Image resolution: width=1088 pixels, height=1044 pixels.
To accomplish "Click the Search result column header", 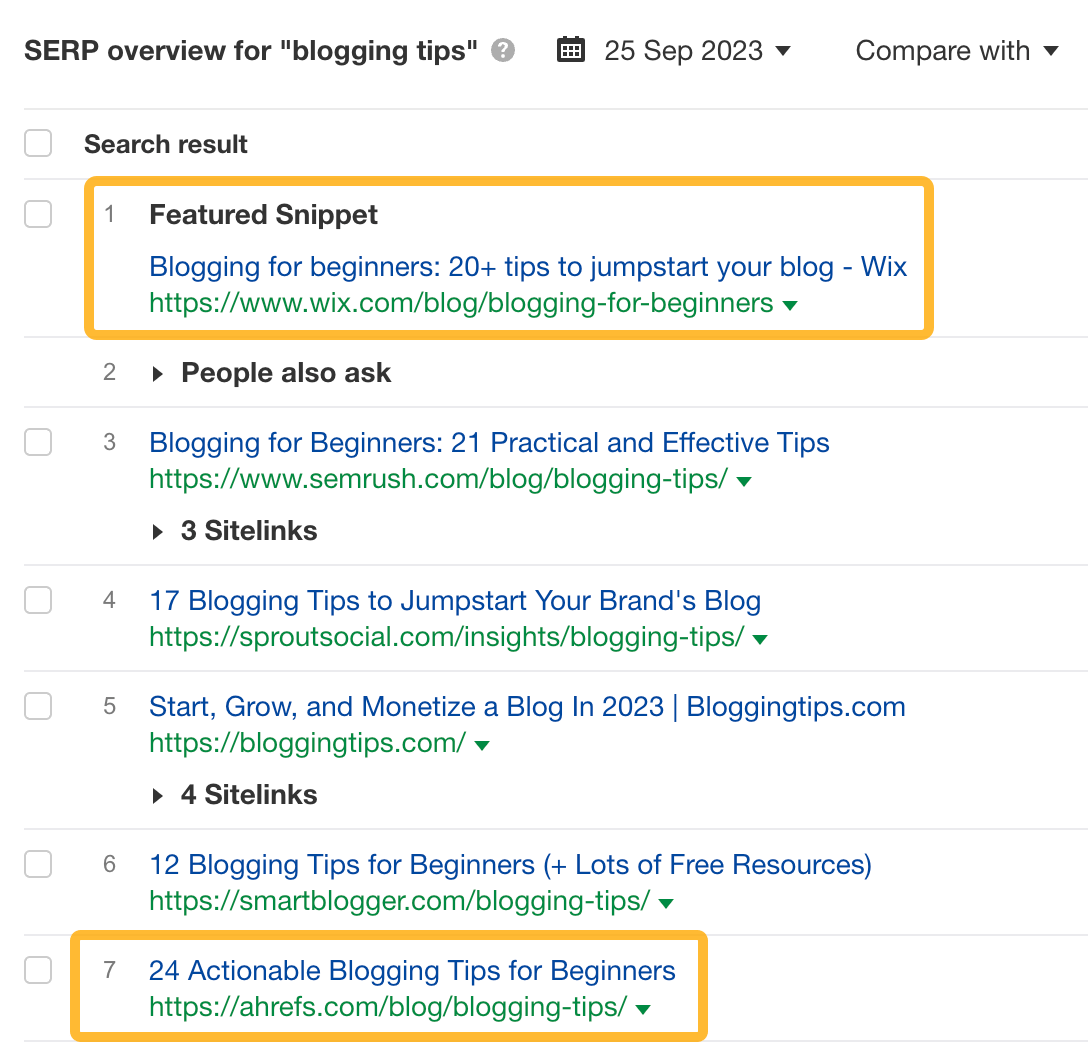I will pos(165,143).
